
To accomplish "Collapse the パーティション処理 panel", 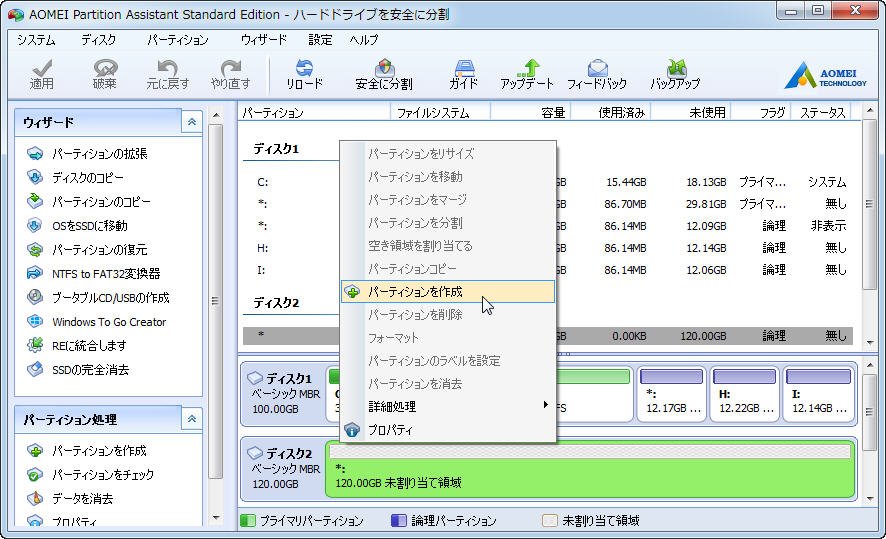I will (x=192, y=419).
